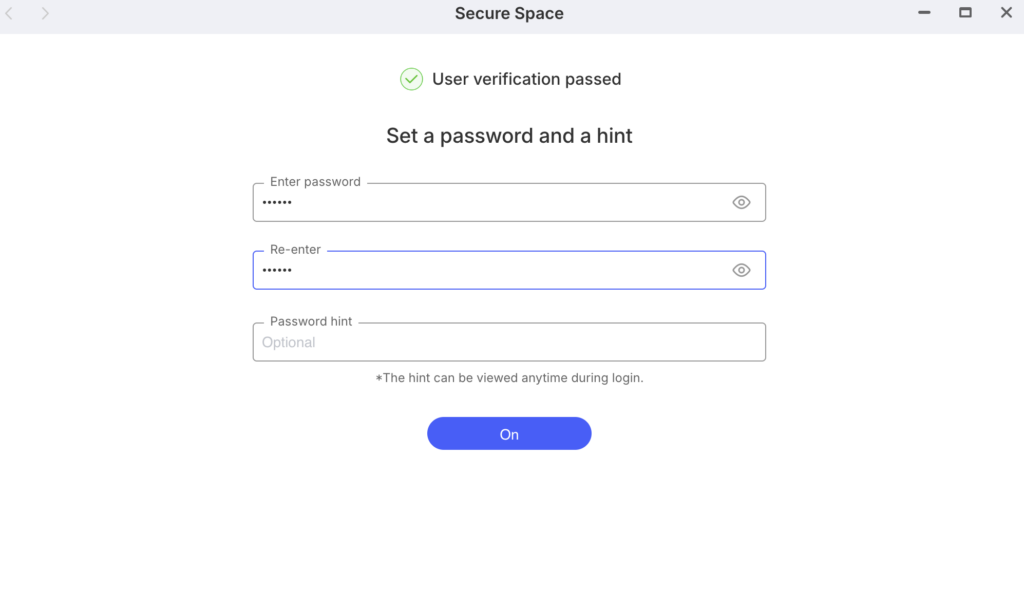Click the "Enter password" field label
Screen dimensions: 1024x608
point(315,182)
